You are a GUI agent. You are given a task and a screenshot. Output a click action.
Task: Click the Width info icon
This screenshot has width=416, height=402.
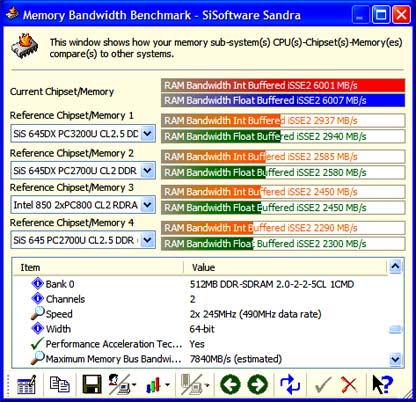pyautogui.click(x=38, y=328)
